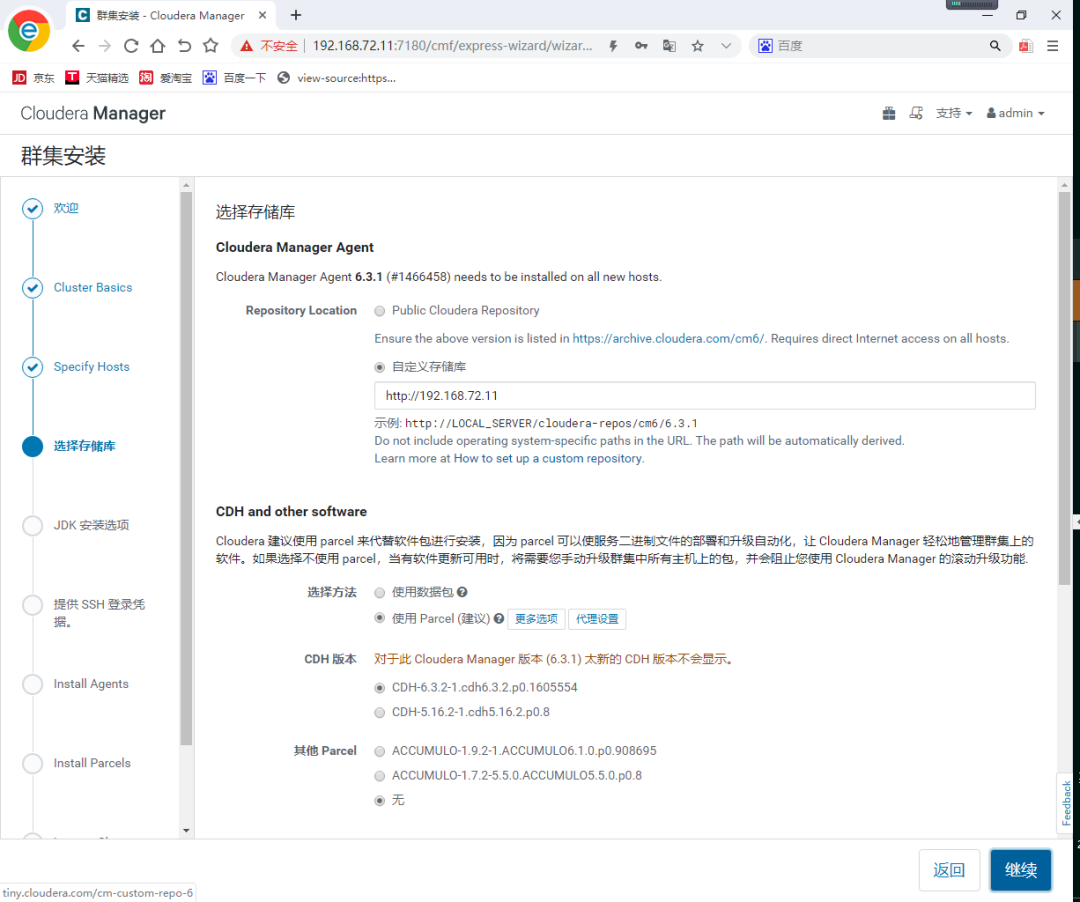Click the browser address bar URL
The height and width of the screenshot is (902, 1080).
point(453,46)
